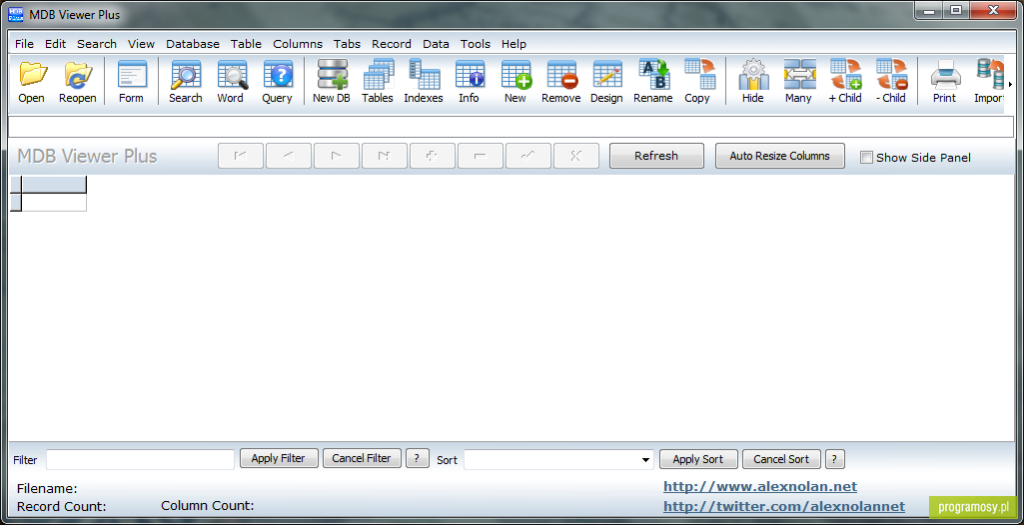Screen dimensions: 1024x525
Task: Open the Table menu
Action: pyautogui.click(x=246, y=44)
